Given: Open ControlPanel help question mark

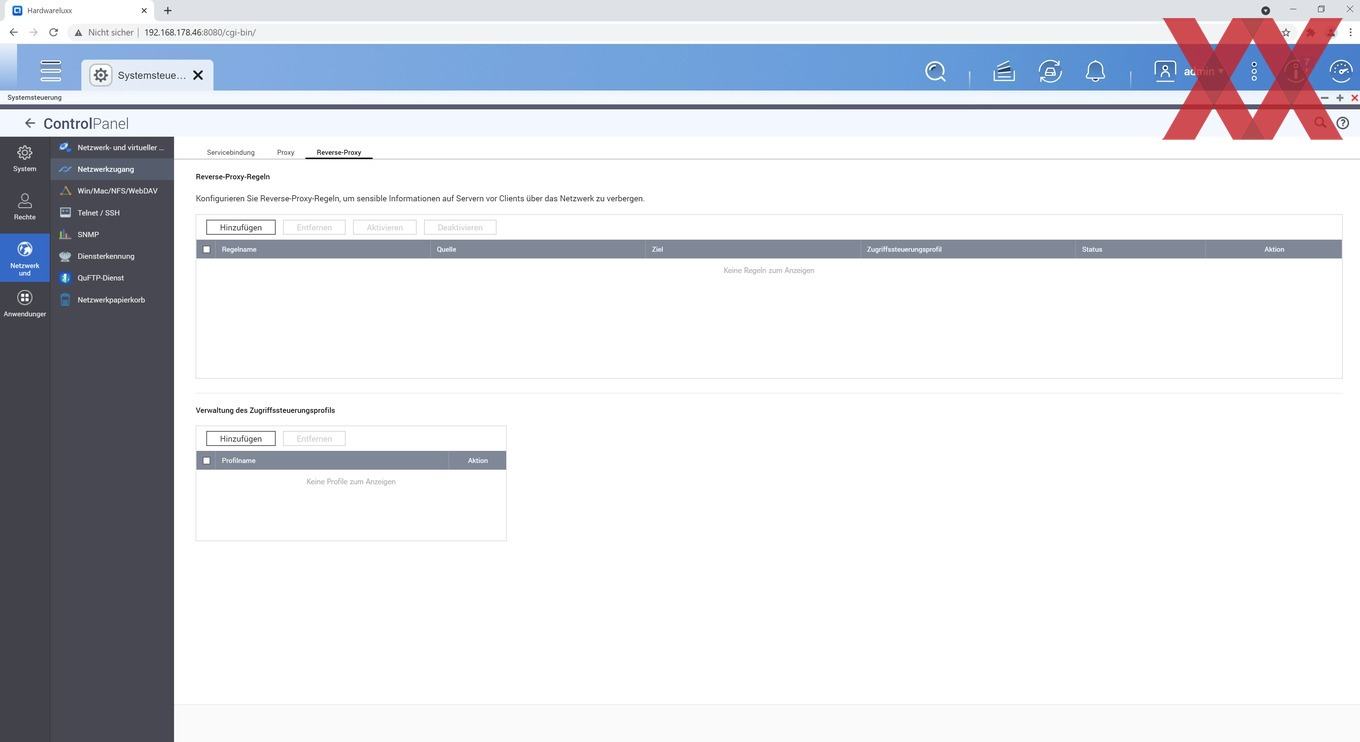Looking at the screenshot, I should click(x=1343, y=123).
